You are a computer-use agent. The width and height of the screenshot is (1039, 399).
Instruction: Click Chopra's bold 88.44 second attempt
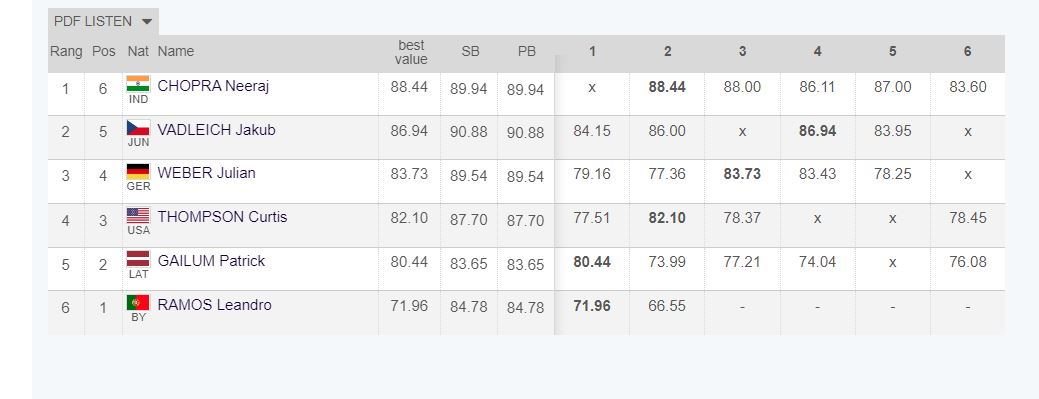pyautogui.click(x=667, y=87)
